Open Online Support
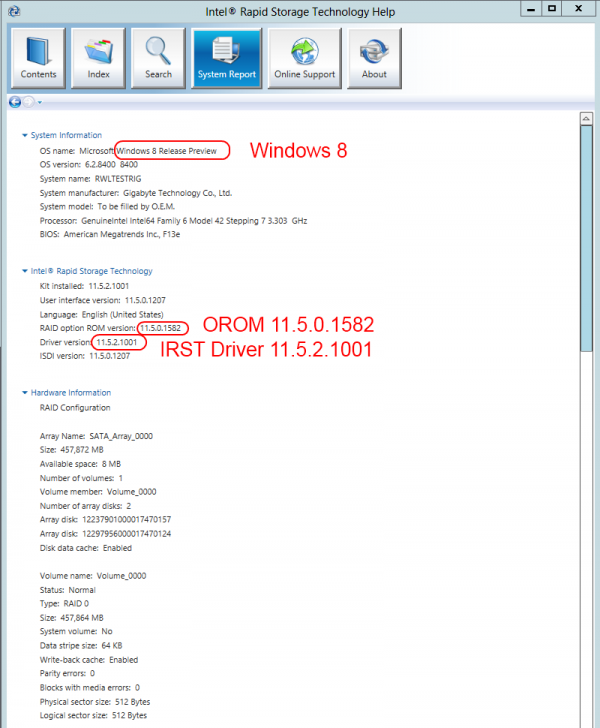 pyautogui.click(x=305, y=58)
